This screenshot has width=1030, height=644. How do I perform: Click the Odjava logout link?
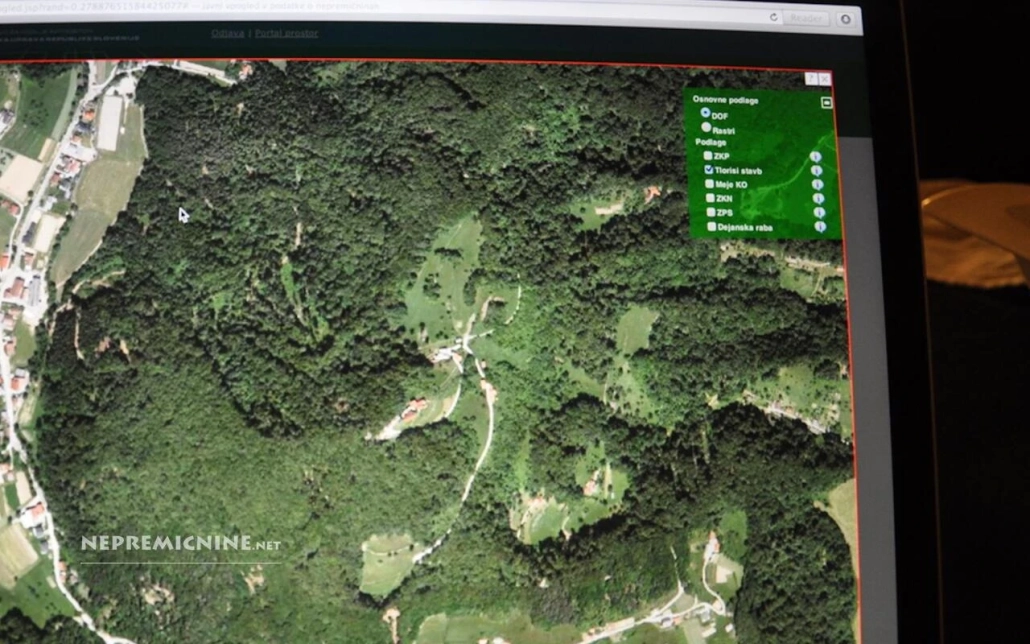coord(227,33)
